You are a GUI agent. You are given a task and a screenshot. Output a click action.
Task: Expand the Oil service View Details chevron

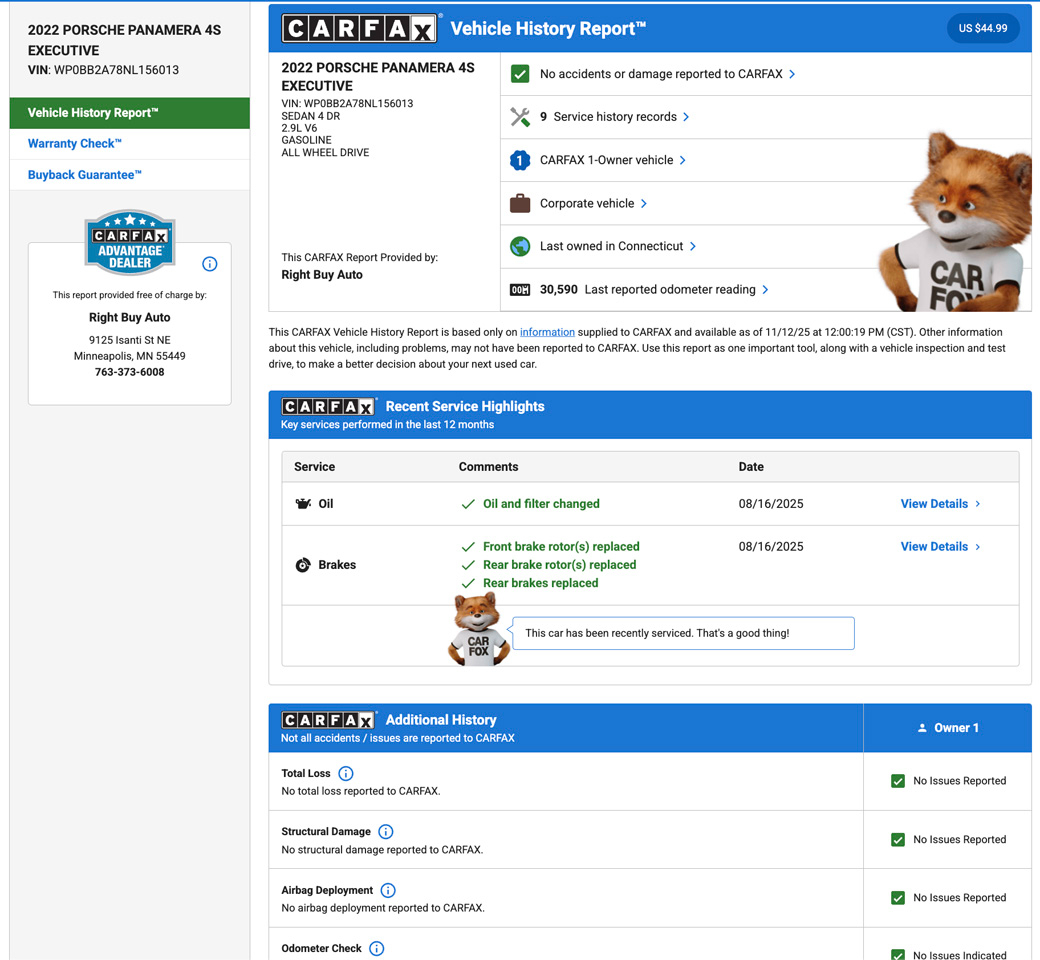[x=978, y=504]
